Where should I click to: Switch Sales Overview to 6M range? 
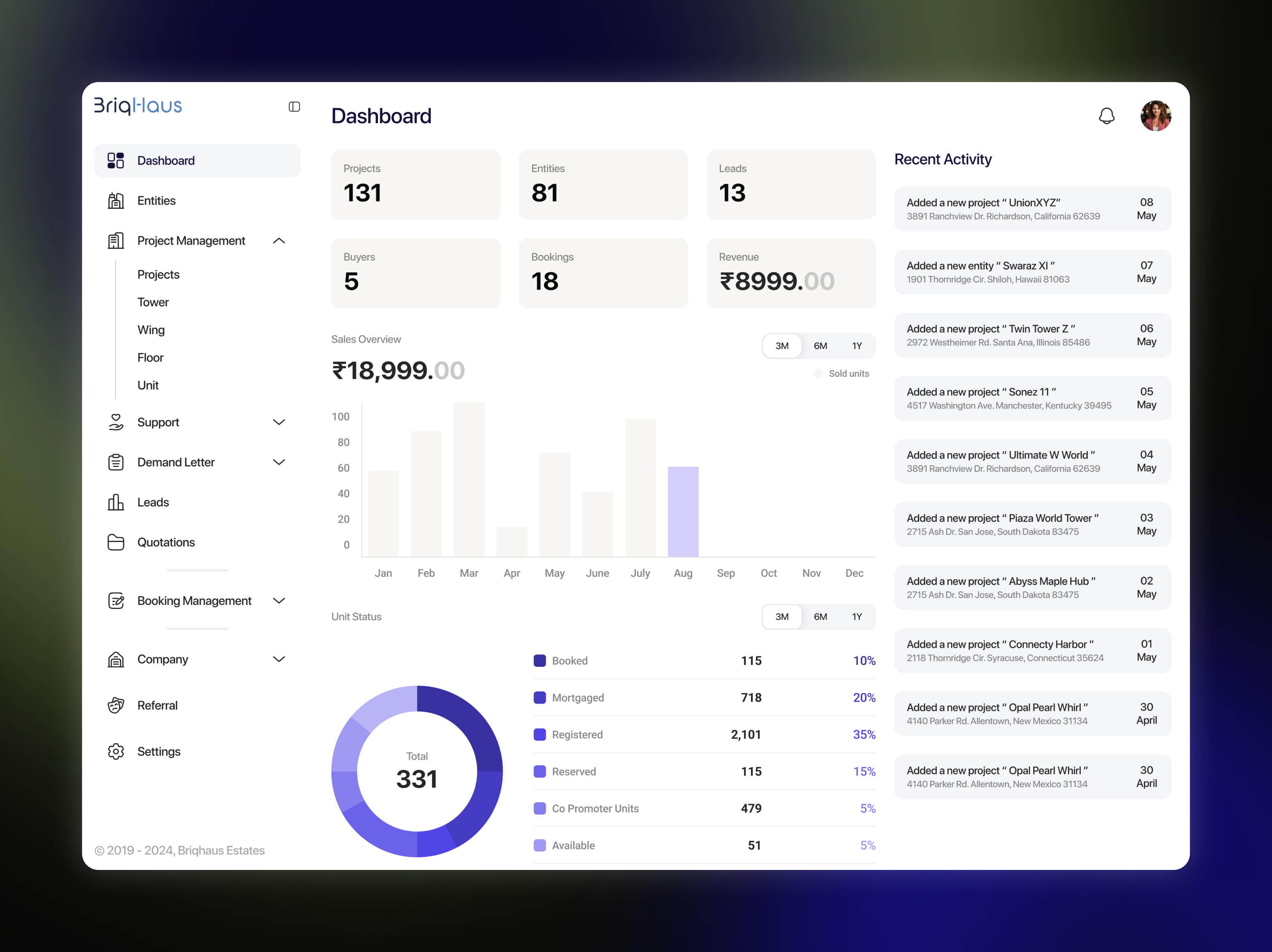pos(820,346)
